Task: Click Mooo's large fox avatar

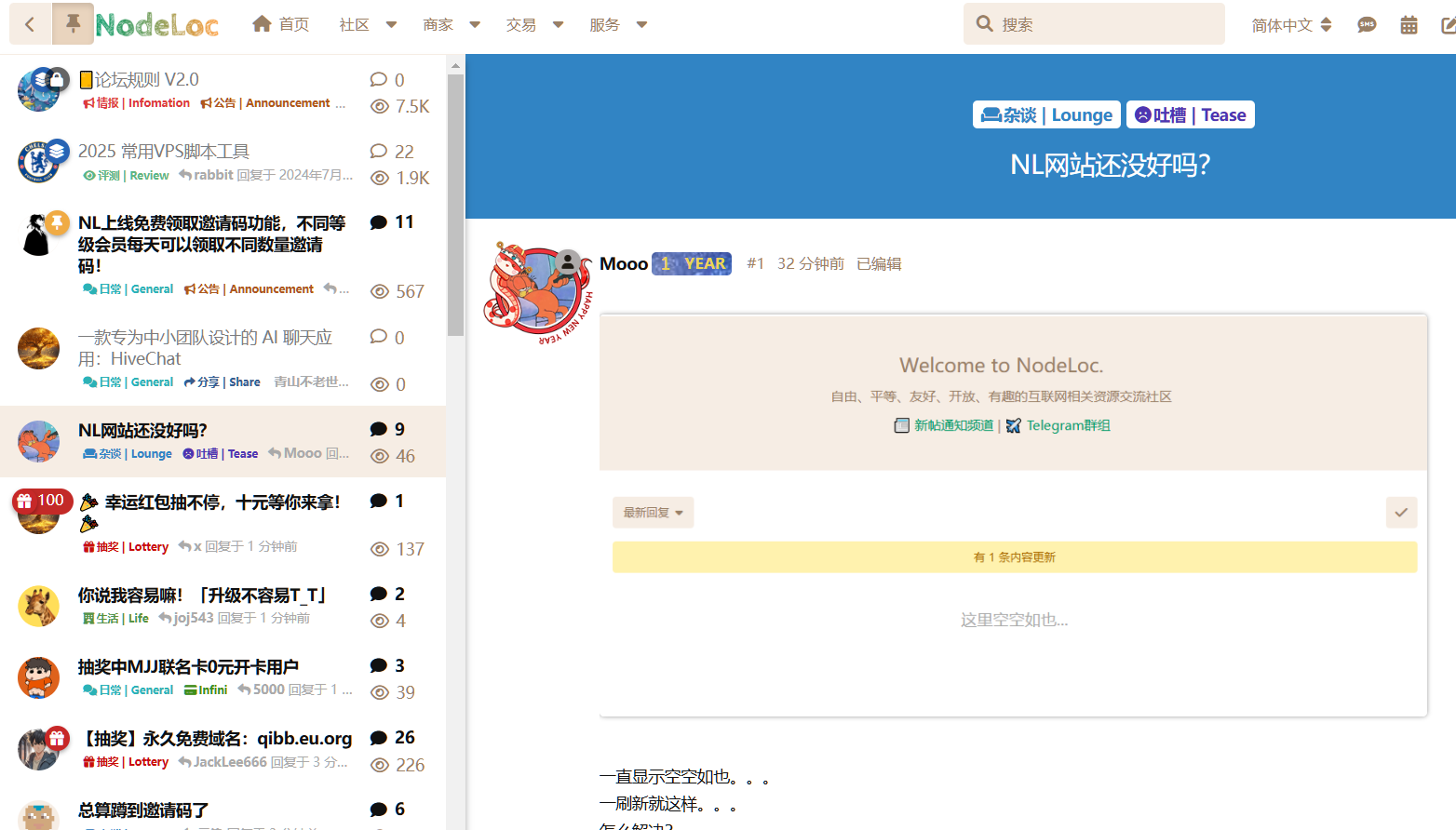Action: [x=538, y=292]
